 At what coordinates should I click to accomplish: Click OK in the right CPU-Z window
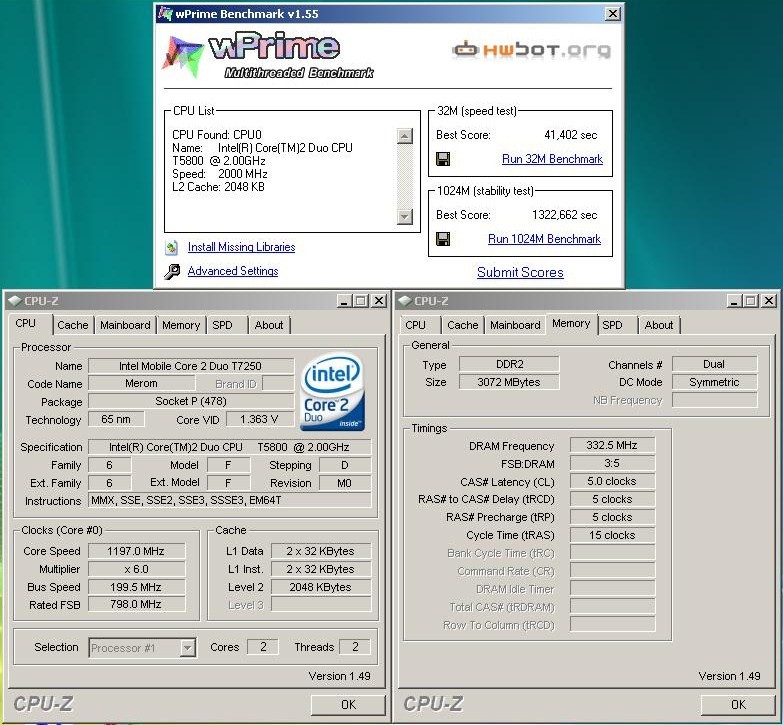pos(738,705)
